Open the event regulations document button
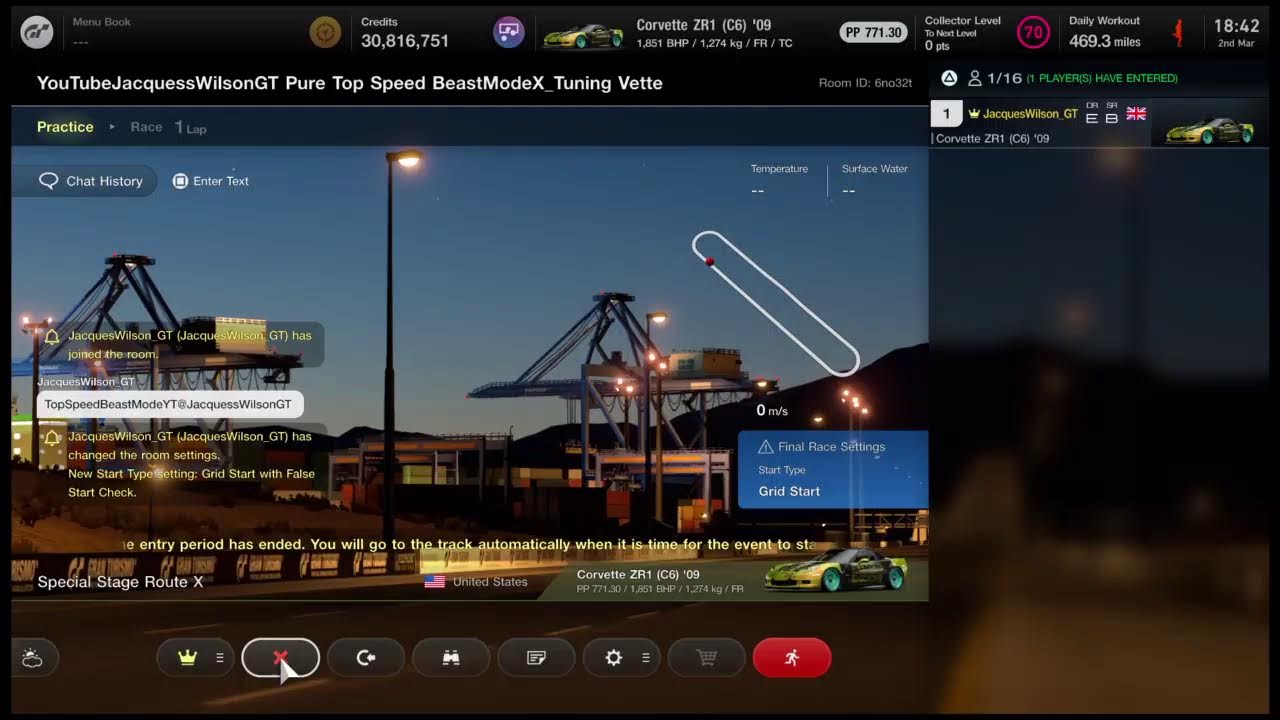 (x=536, y=658)
